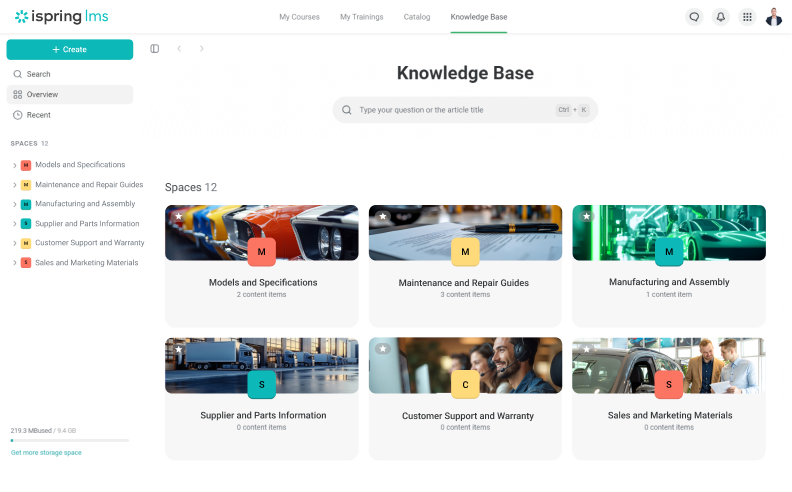Screen dimensions: 792x492
Task: Expand Manufacturing and Assembly tree node
Action: (x=15, y=204)
